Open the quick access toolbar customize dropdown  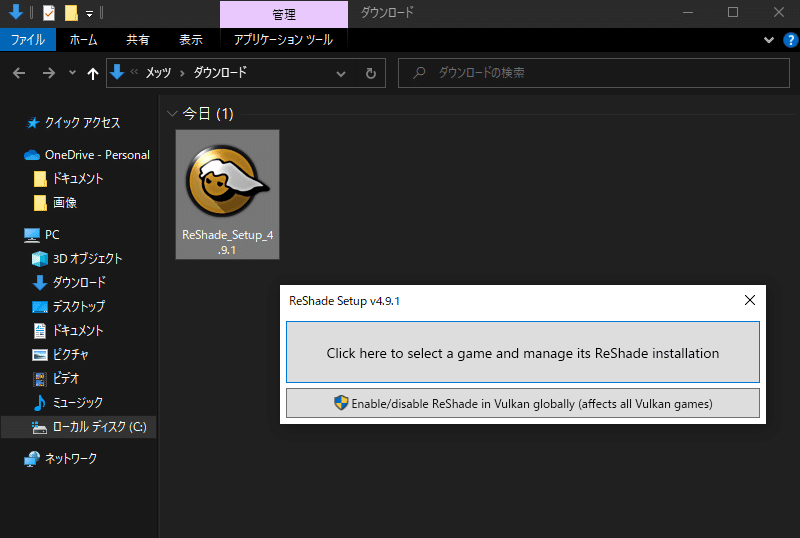pos(89,14)
